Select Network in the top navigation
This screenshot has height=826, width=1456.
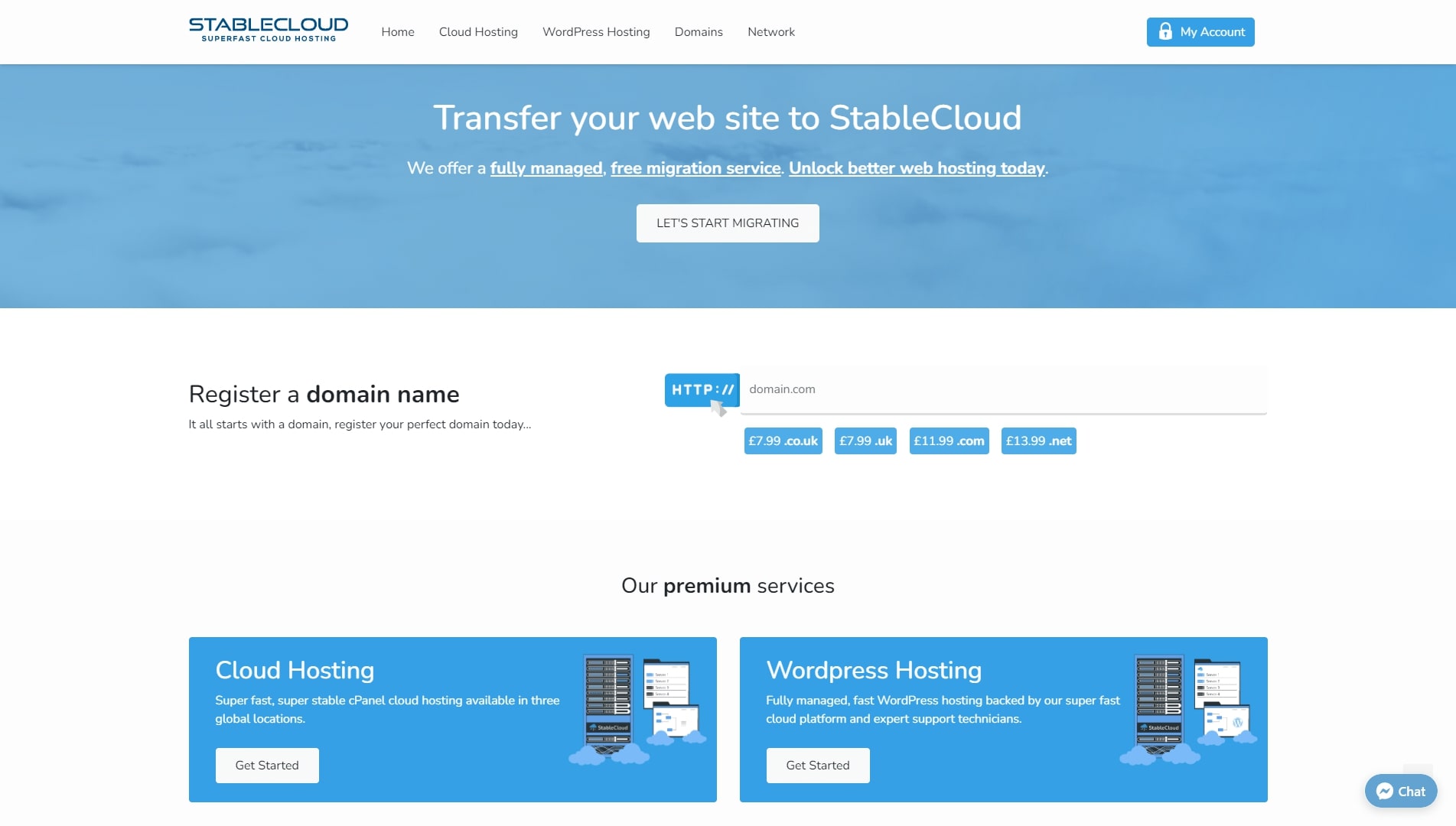tap(770, 32)
